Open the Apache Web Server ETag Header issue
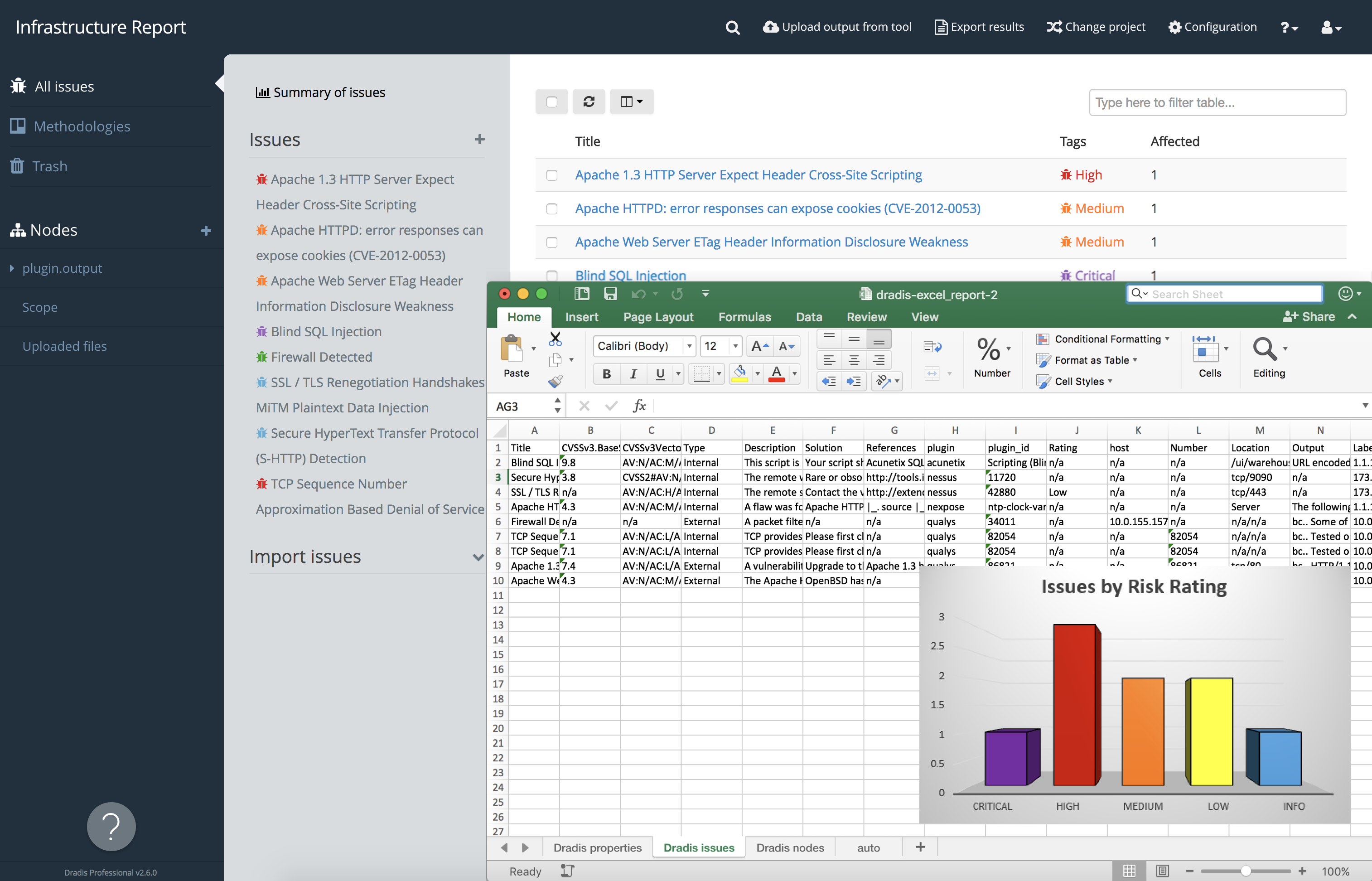Viewport: 1372px width, 881px height. (x=771, y=242)
